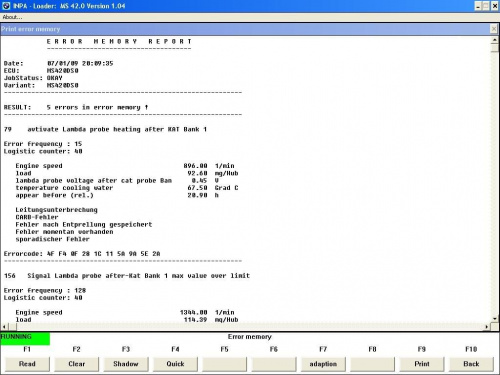Viewport: 500px width, 375px height.
Task: Click the RUNNING status indicator
Action: tap(25, 338)
